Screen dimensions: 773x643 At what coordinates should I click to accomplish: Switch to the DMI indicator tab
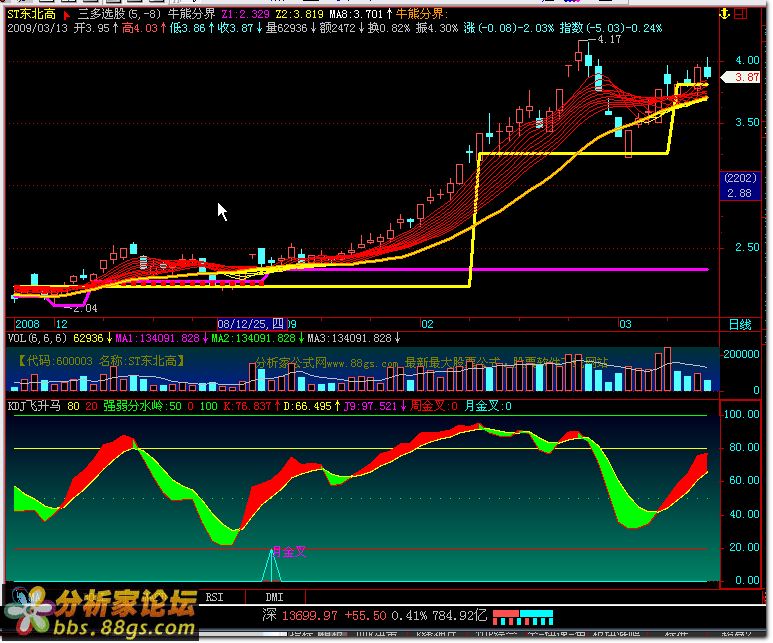[x=274, y=596]
